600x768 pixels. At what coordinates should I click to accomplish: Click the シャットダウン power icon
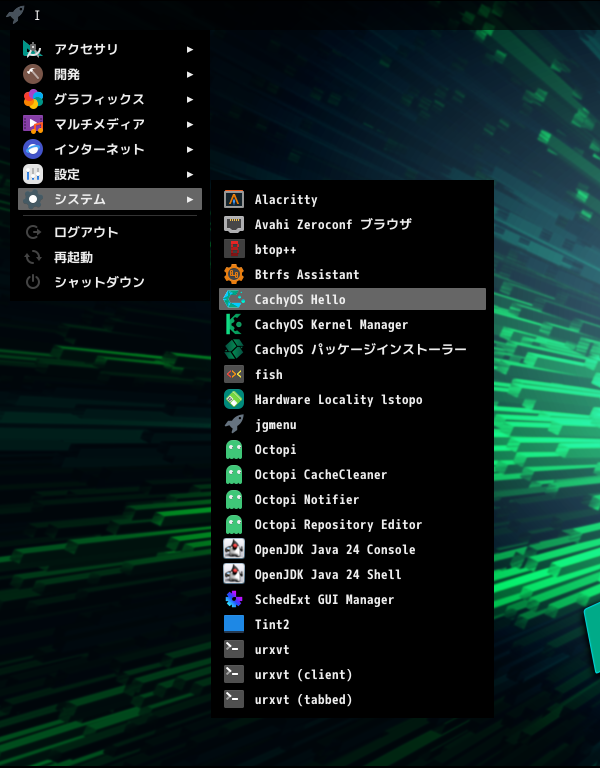[x=33, y=282]
